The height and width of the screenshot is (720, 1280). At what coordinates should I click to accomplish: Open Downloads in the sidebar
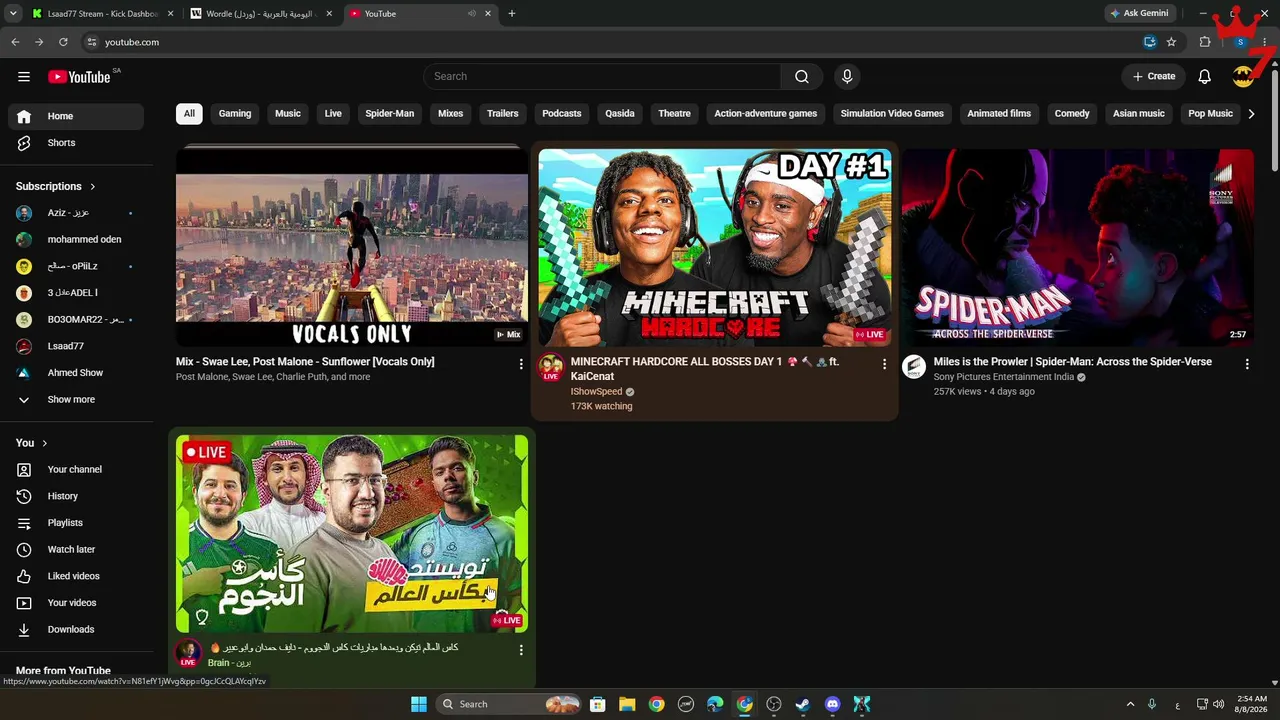pyautogui.click(x=76, y=629)
